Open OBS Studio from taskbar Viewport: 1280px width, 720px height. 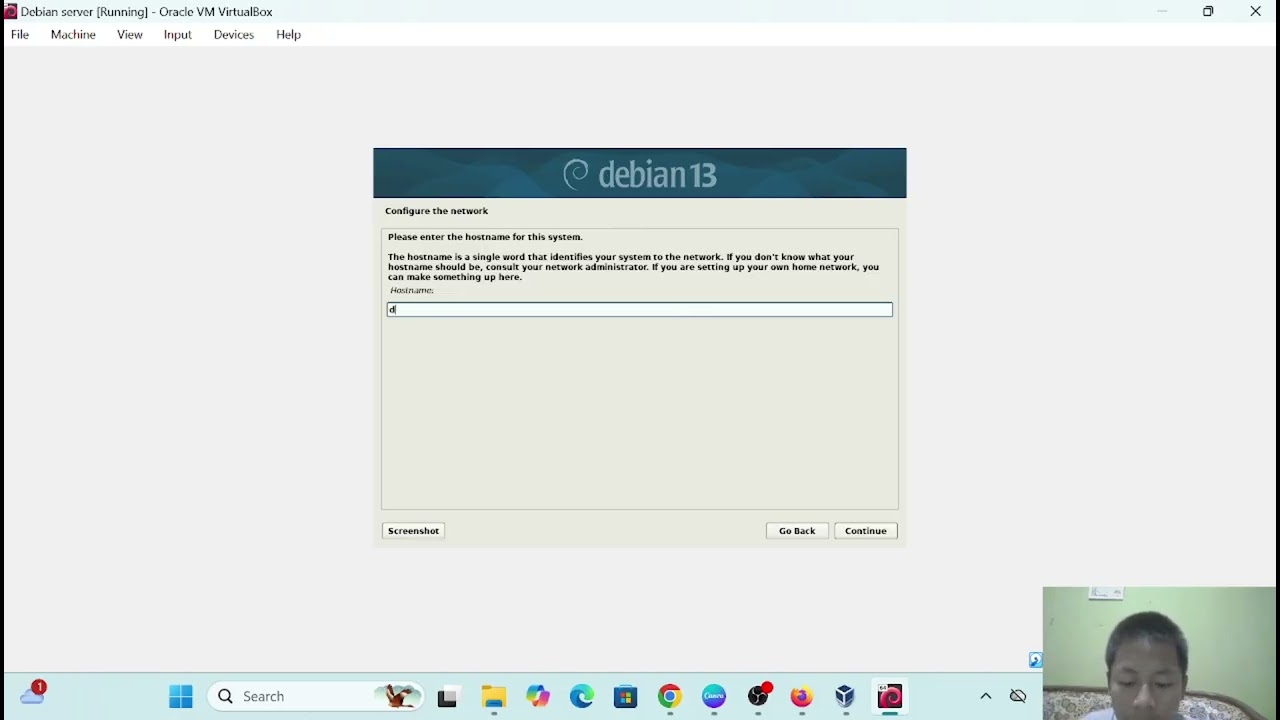[x=759, y=696]
